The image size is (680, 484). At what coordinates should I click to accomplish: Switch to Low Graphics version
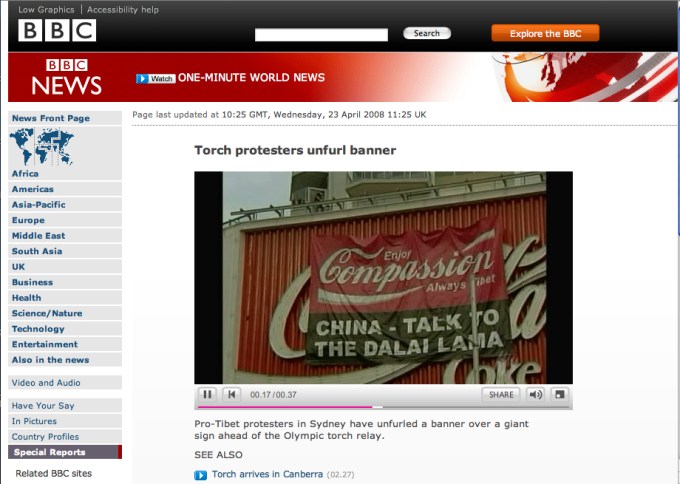pyautogui.click(x=46, y=10)
